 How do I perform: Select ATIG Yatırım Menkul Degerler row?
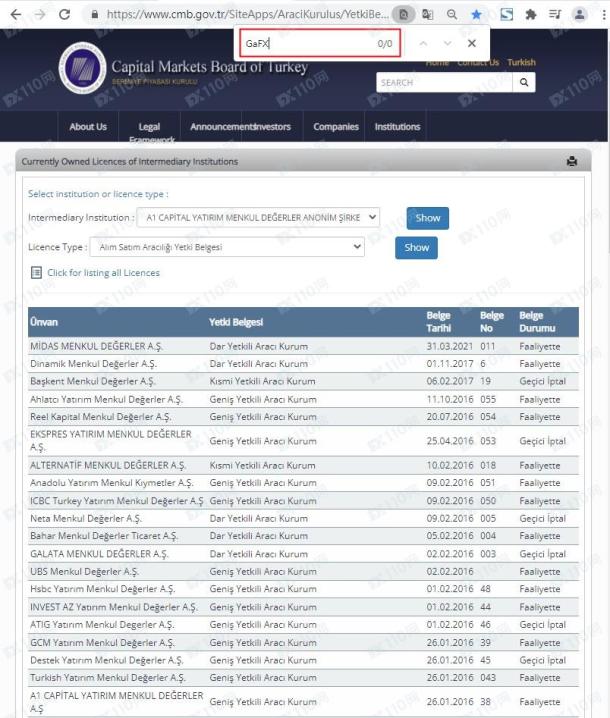tap(303, 625)
